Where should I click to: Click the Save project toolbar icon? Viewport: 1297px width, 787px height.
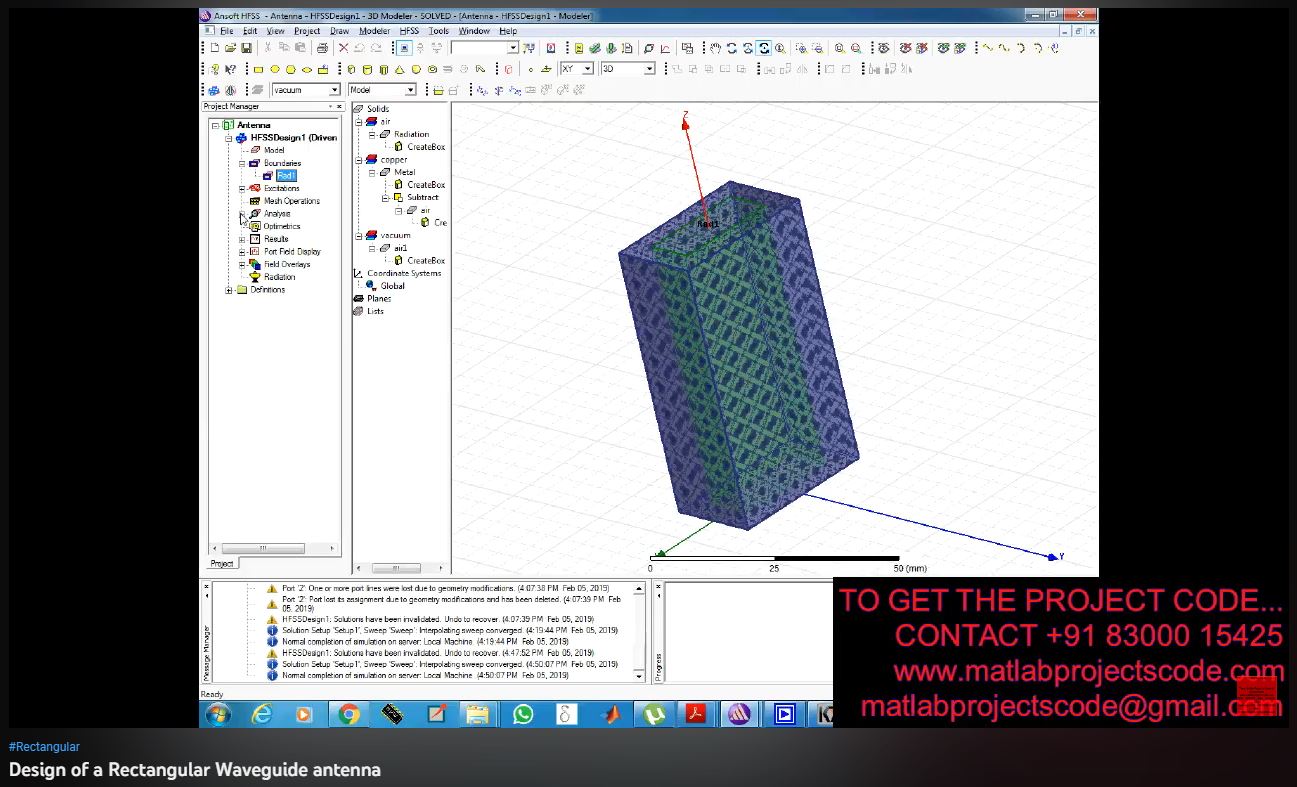point(246,48)
